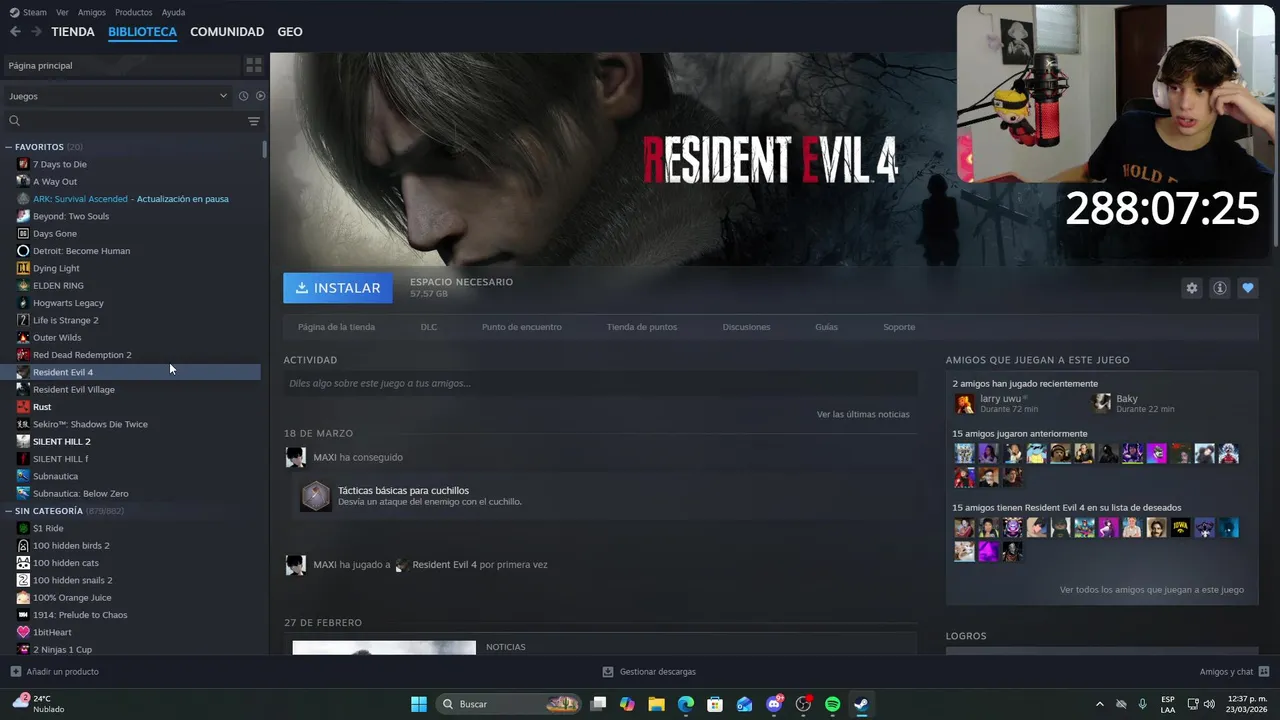The image size is (1280, 720).
Task: Click the 7 Days to Die game icon
Action: [x=23, y=164]
